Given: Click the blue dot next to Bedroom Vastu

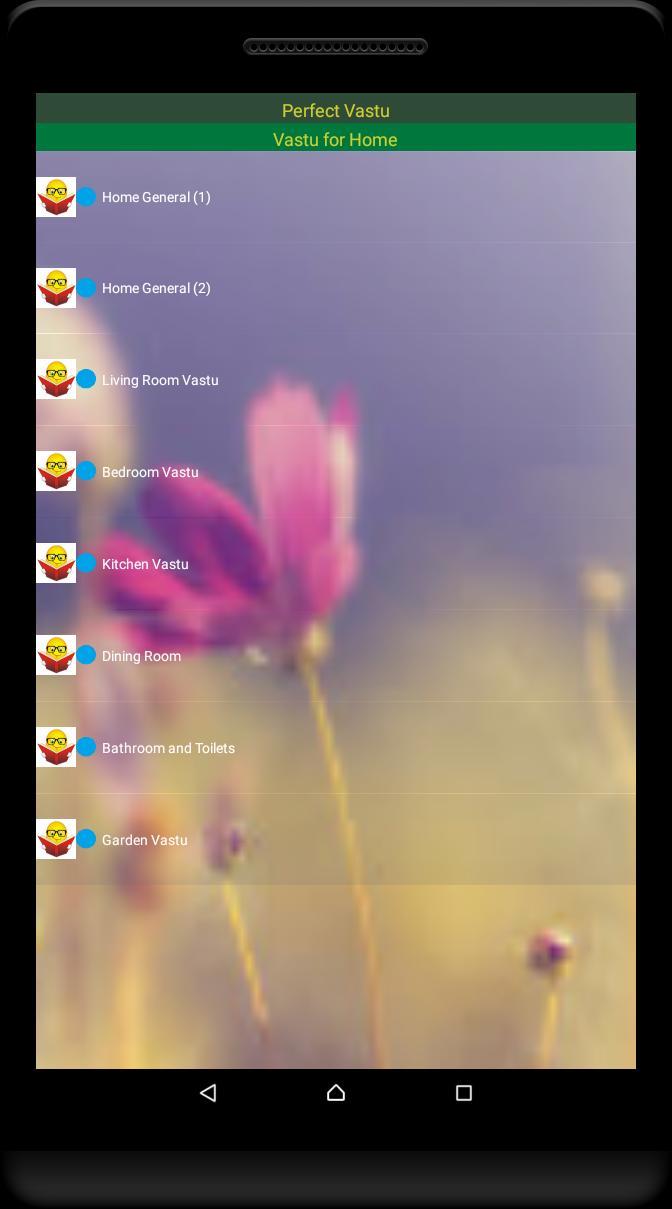Looking at the screenshot, I should coord(87,471).
